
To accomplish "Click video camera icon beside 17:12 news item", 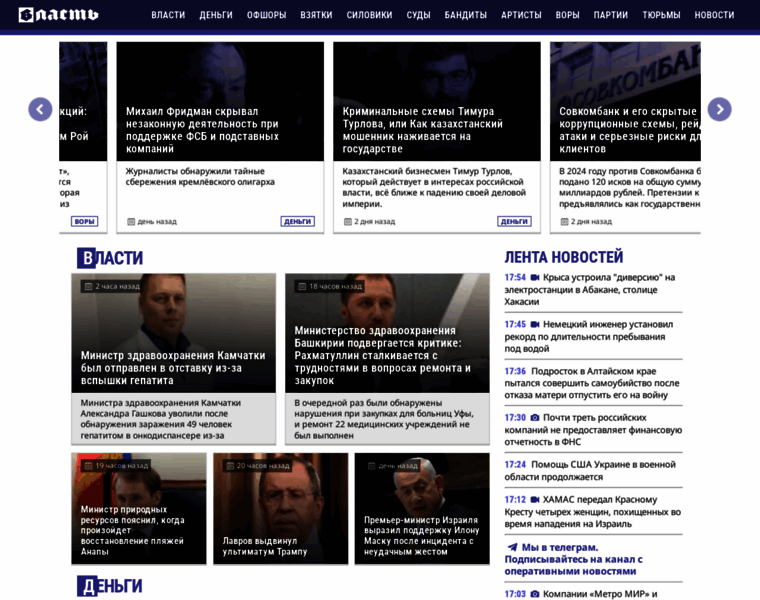I will click(535, 500).
